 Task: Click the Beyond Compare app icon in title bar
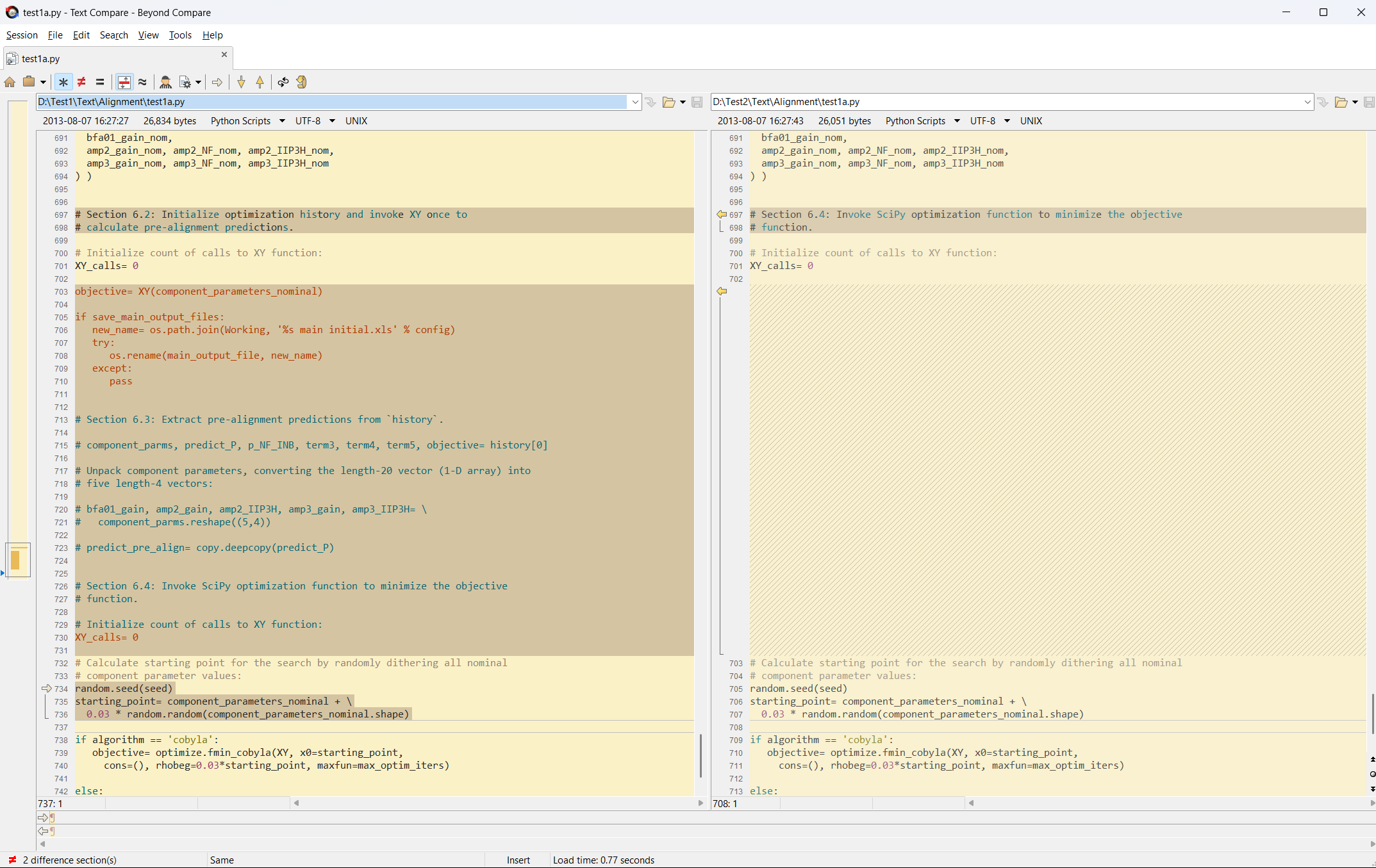click(12, 12)
